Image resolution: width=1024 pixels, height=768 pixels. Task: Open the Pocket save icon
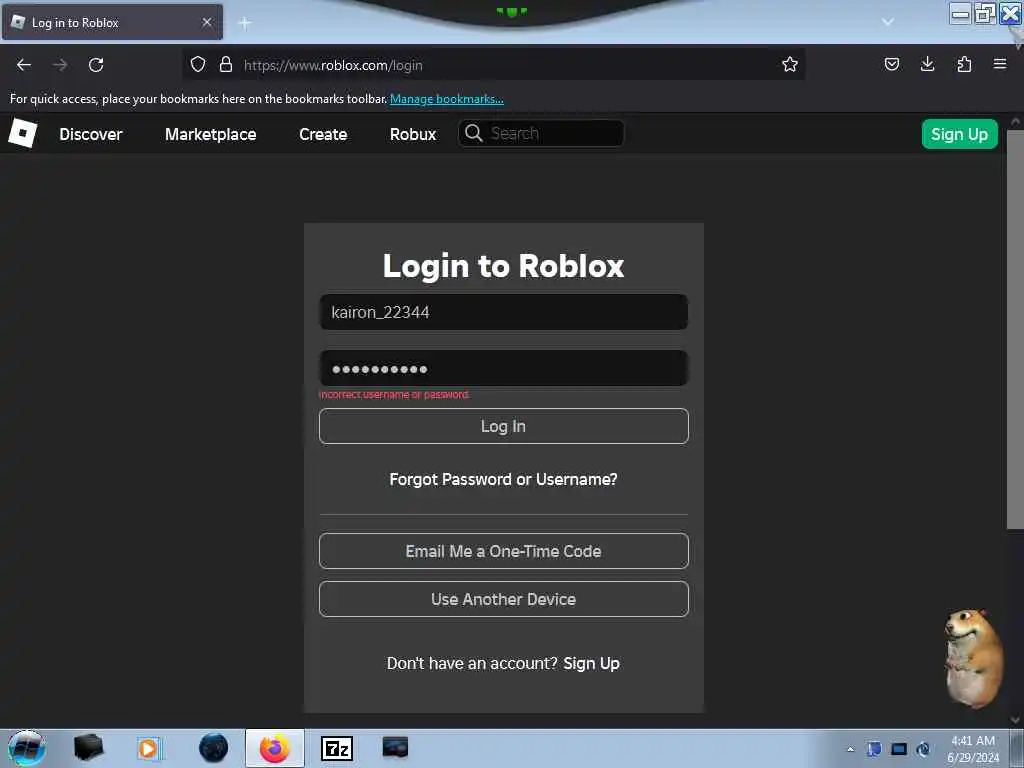(x=891, y=64)
